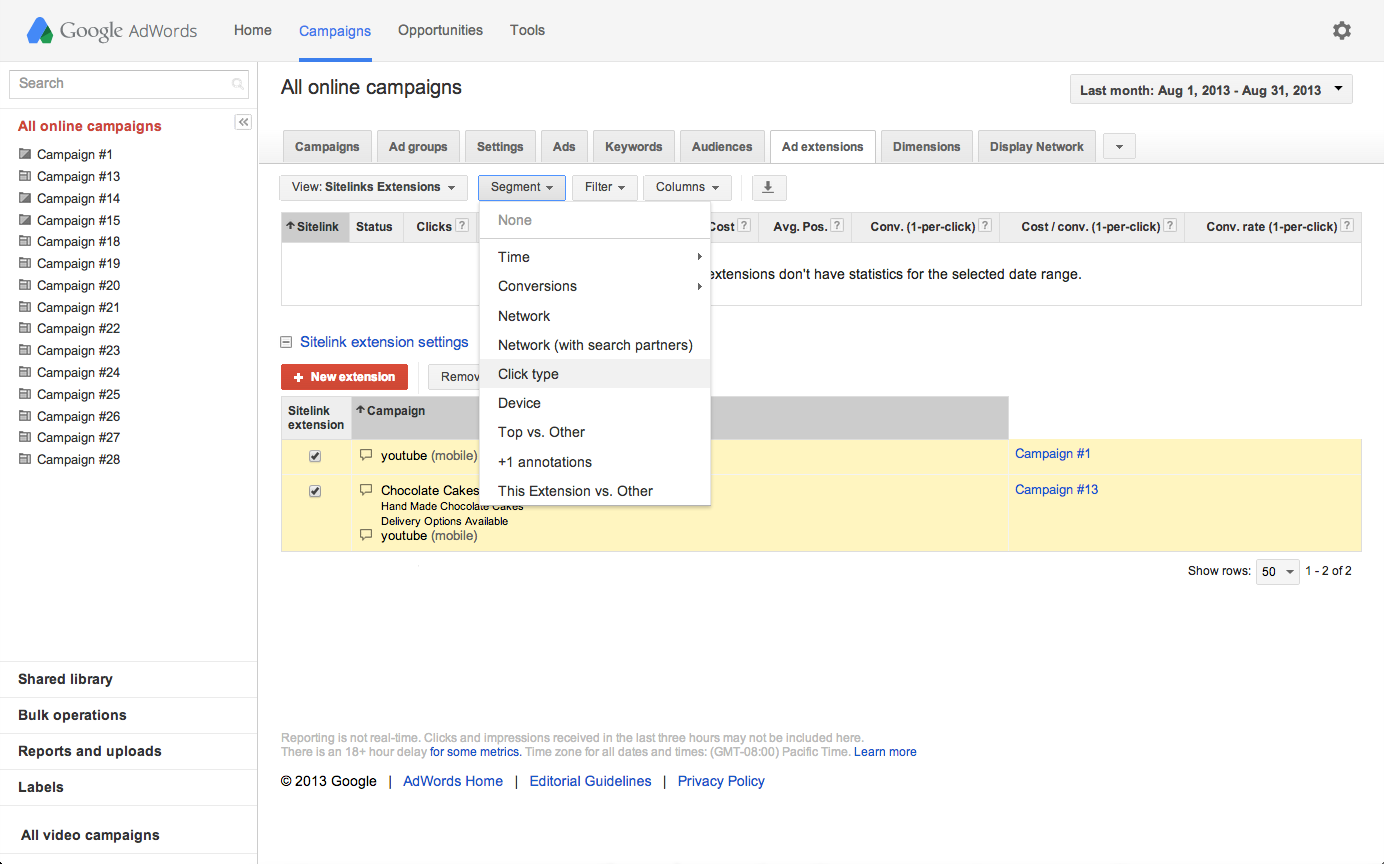Click the New extension button
This screenshot has width=1384, height=864.
click(344, 377)
